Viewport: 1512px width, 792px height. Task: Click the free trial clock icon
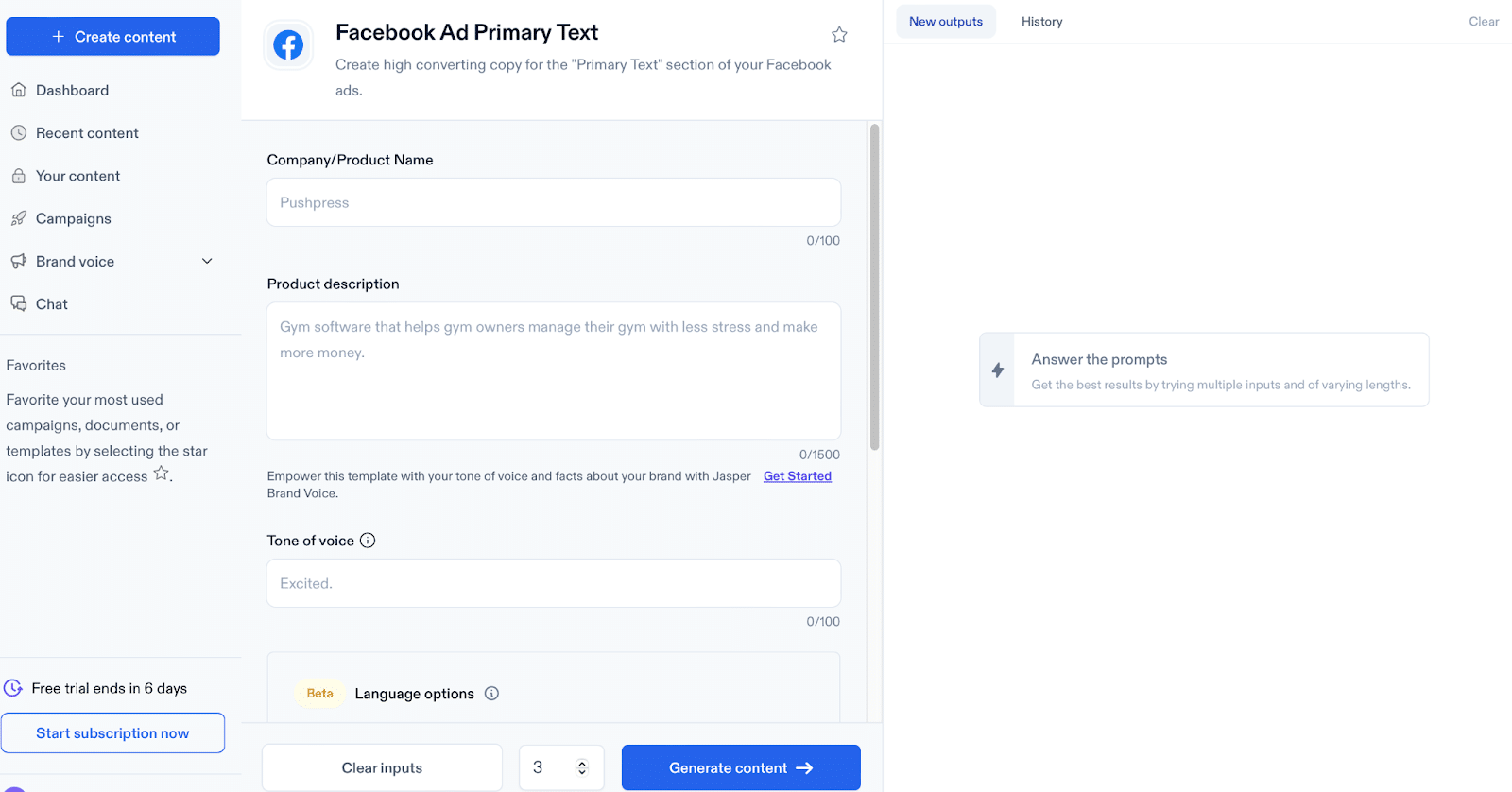point(13,688)
